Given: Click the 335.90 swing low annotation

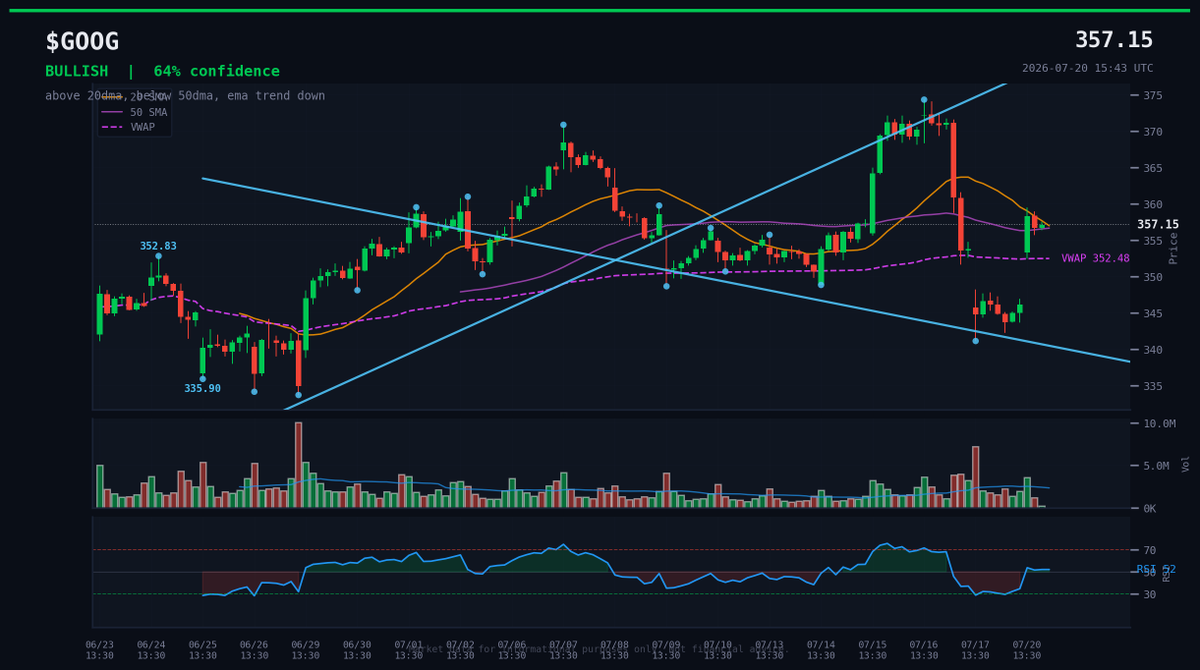Looking at the screenshot, I should pos(202,388).
